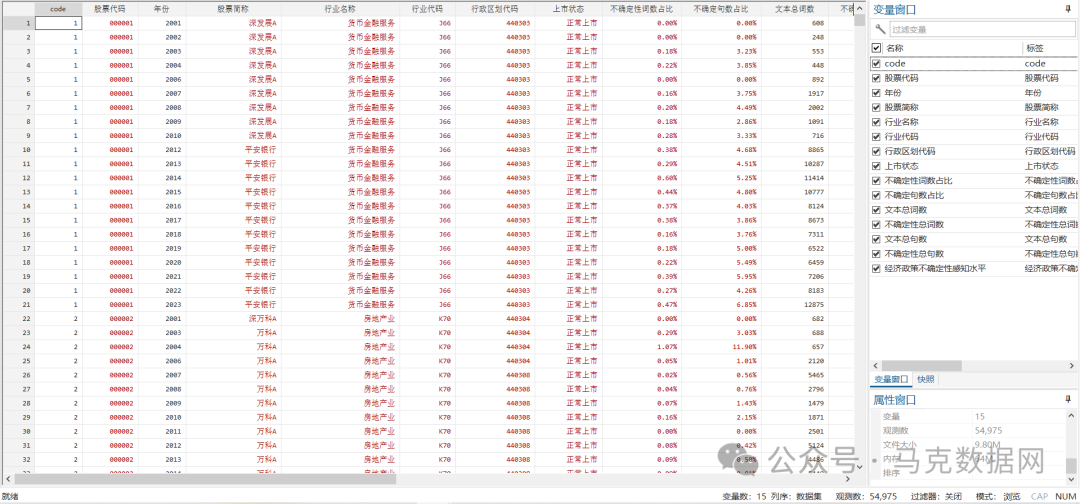This screenshot has width=1080, height=504.
Task: Select row header number 1 in the data grid
Action: (17, 23)
